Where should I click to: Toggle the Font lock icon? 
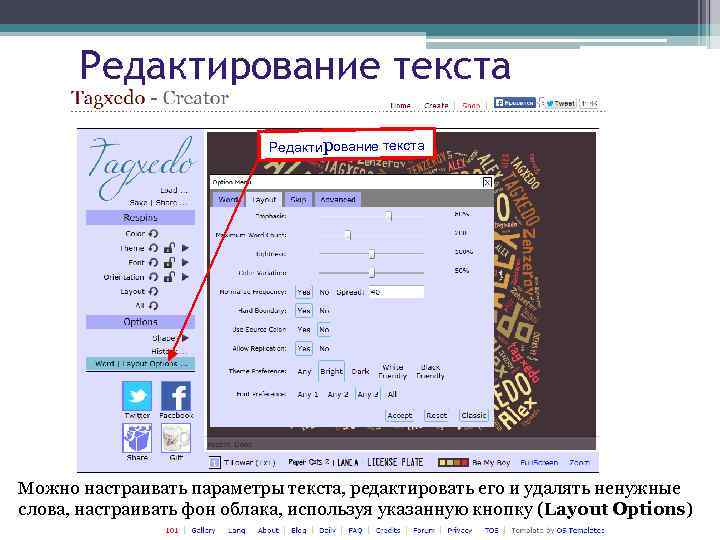tap(169, 263)
